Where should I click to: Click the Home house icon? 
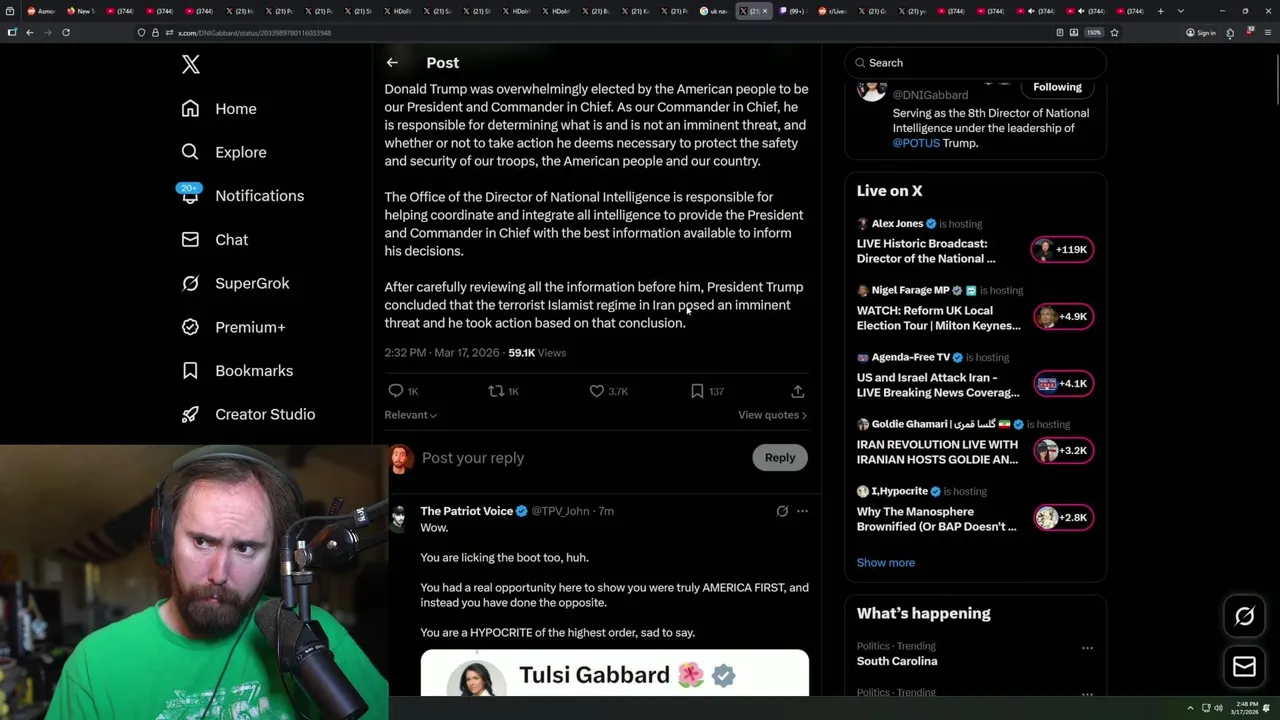(x=190, y=108)
